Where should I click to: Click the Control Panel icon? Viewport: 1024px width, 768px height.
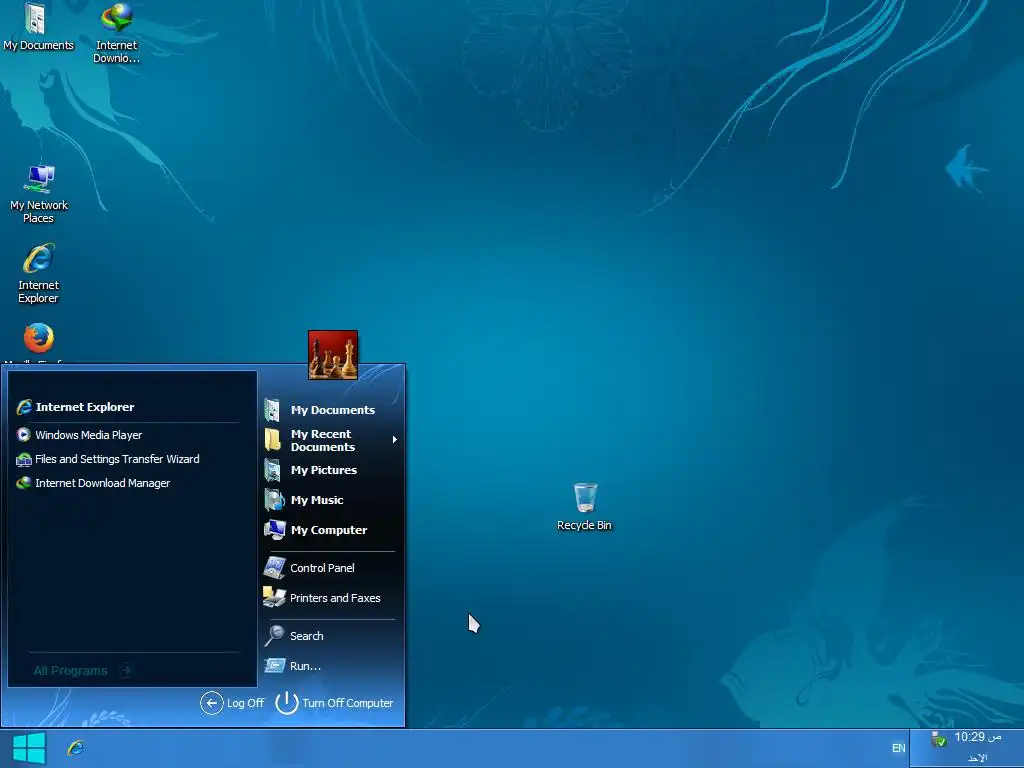pos(274,568)
